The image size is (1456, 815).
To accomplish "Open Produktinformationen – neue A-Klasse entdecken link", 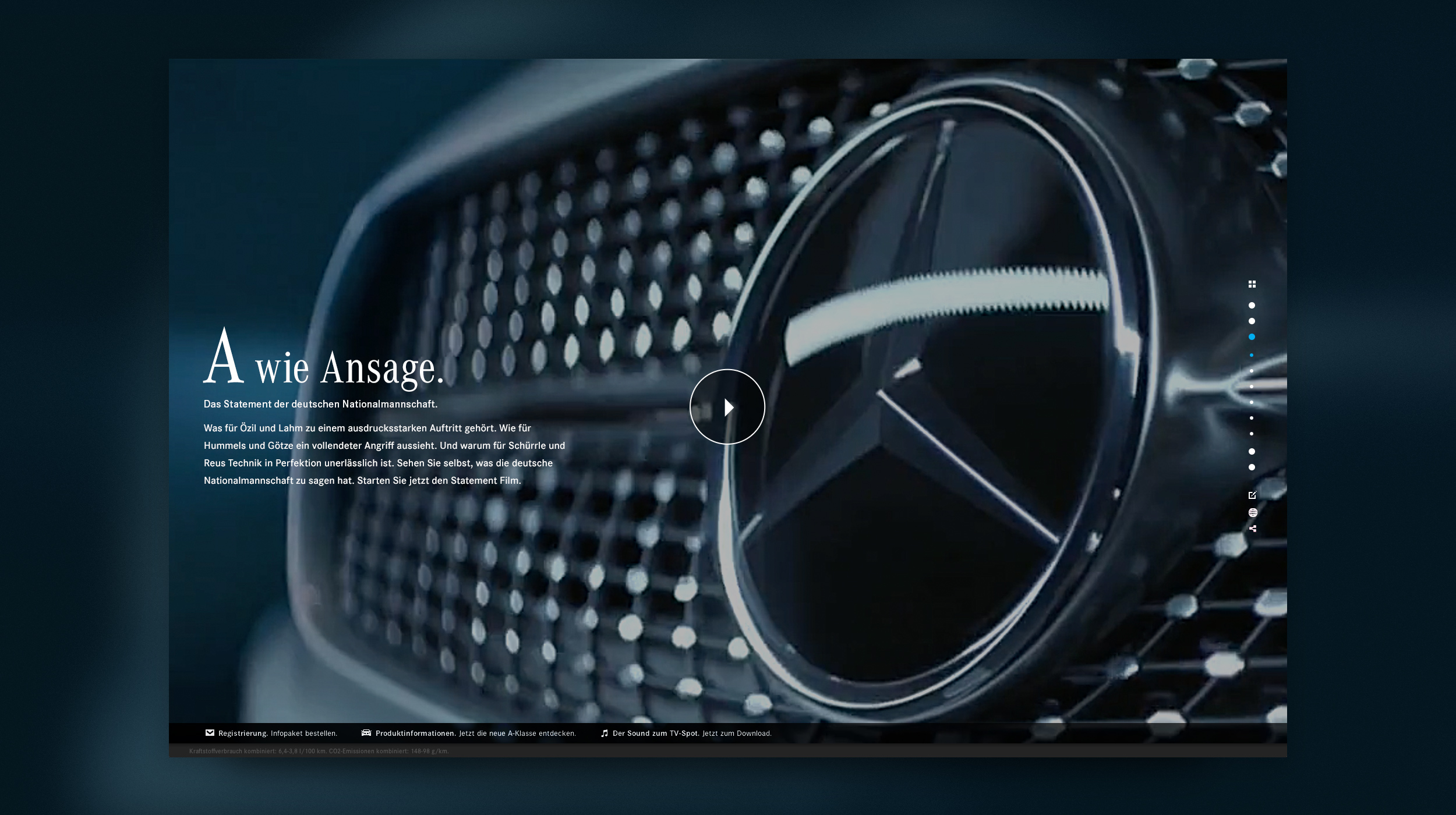I will (469, 733).
